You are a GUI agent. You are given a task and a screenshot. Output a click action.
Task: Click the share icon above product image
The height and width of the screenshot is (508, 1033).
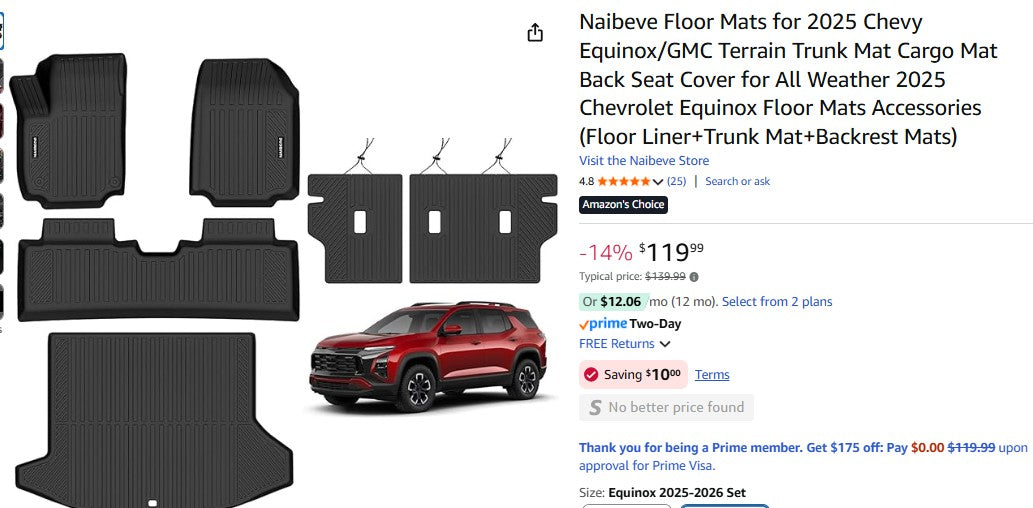pyautogui.click(x=535, y=32)
